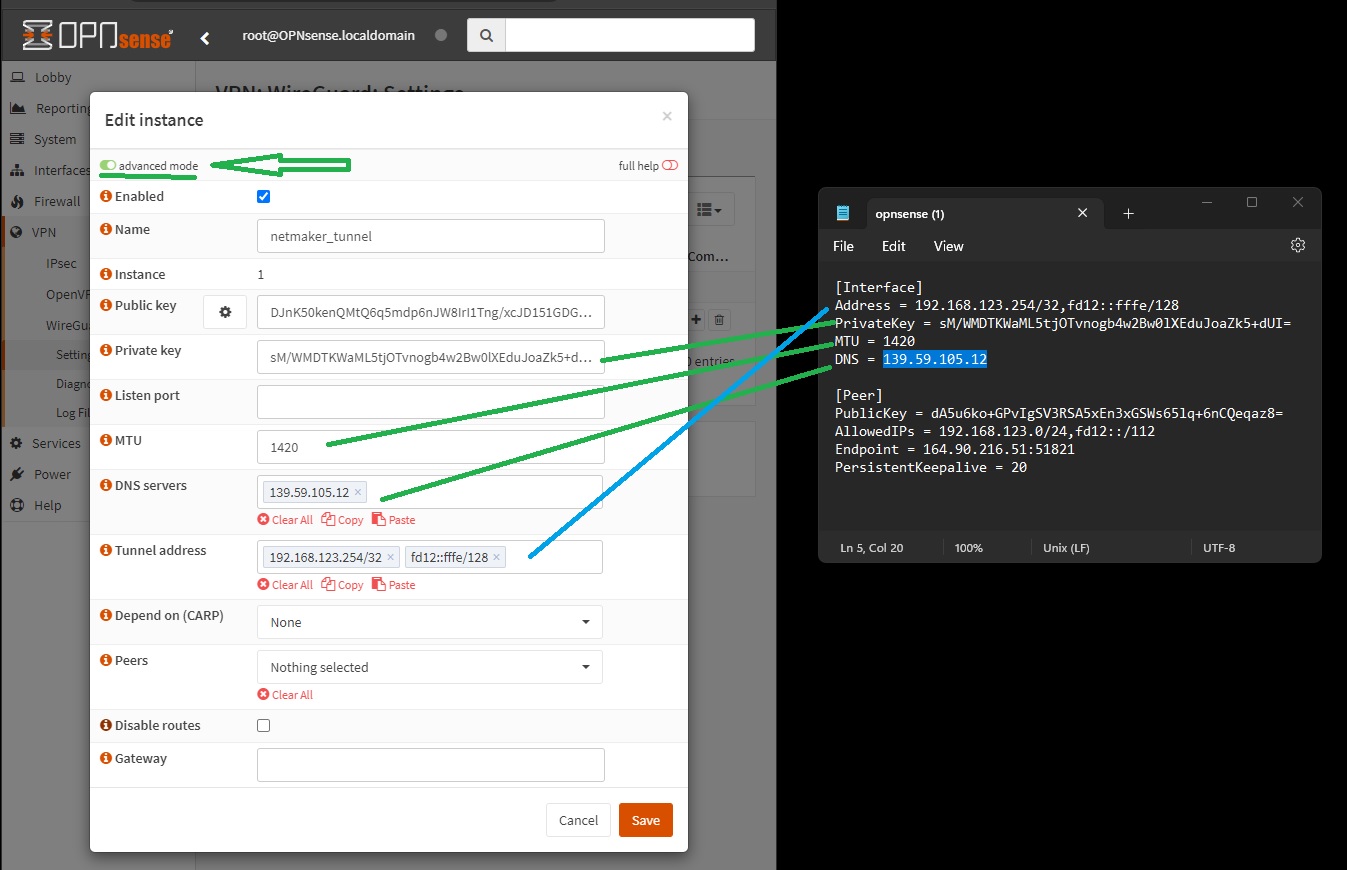Collapse sidebar with the left chevron icon

click(x=205, y=38)
